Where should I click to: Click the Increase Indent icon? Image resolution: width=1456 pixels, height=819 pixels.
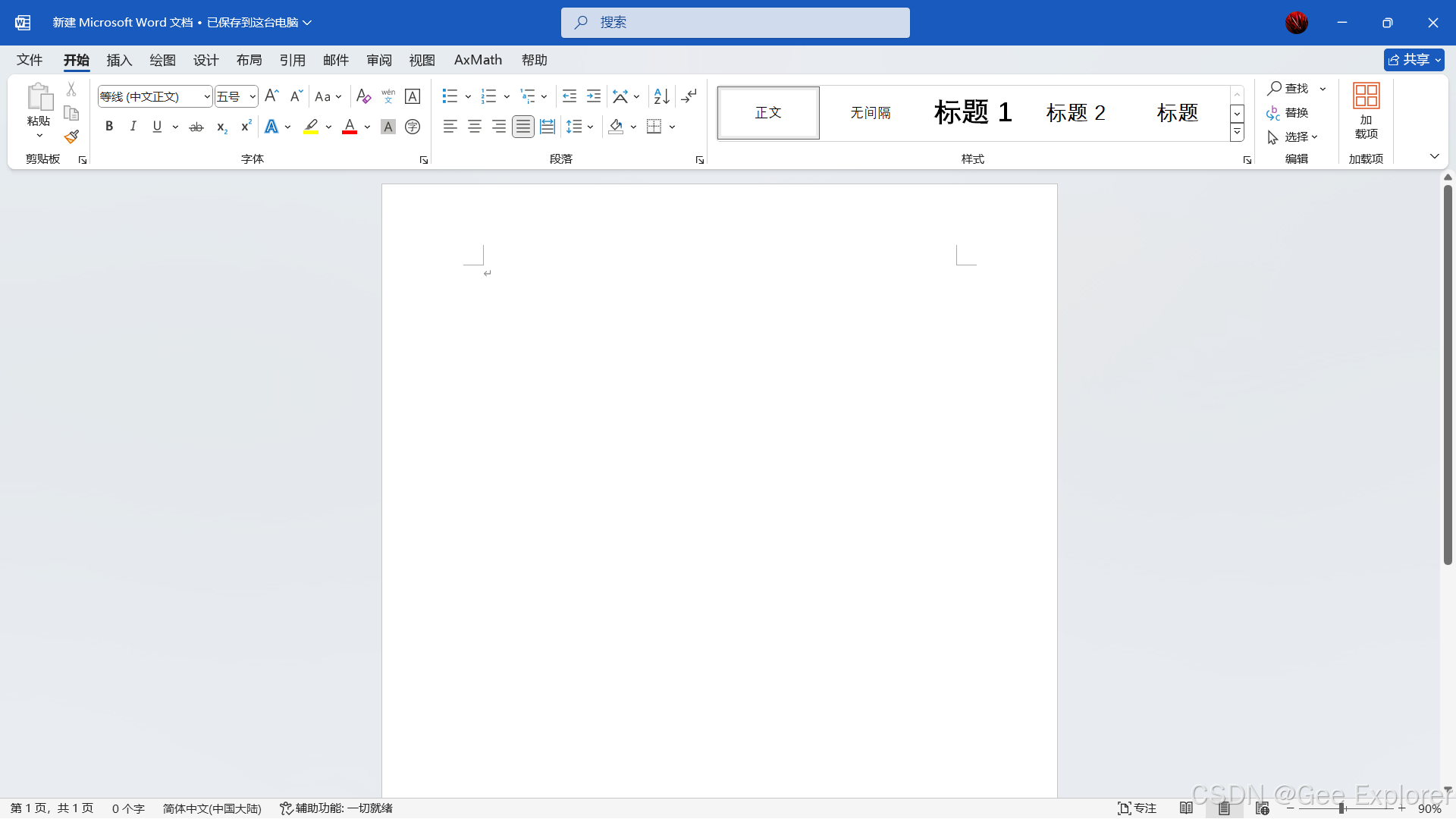click(x=594, y=96)
